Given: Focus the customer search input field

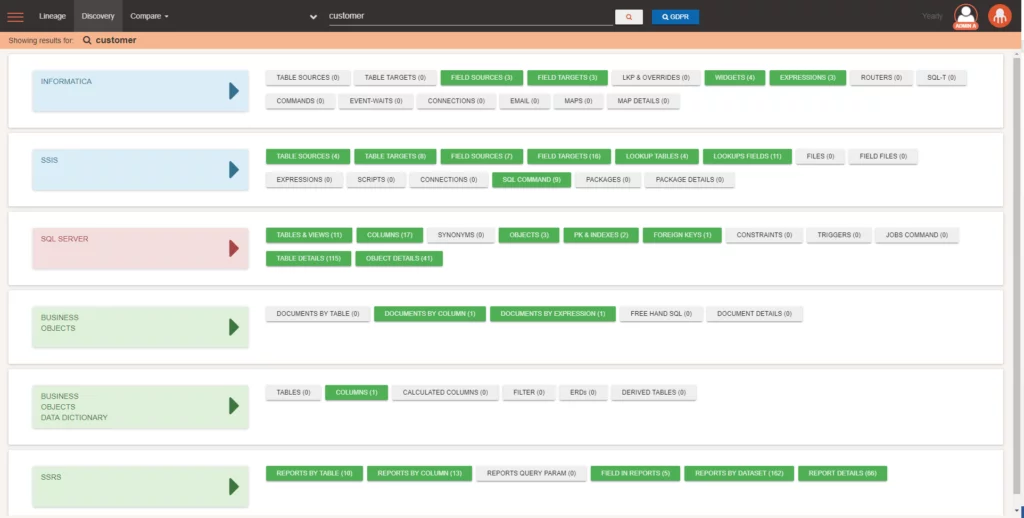Looking at the screenshot, I should [x=470, y=16].
